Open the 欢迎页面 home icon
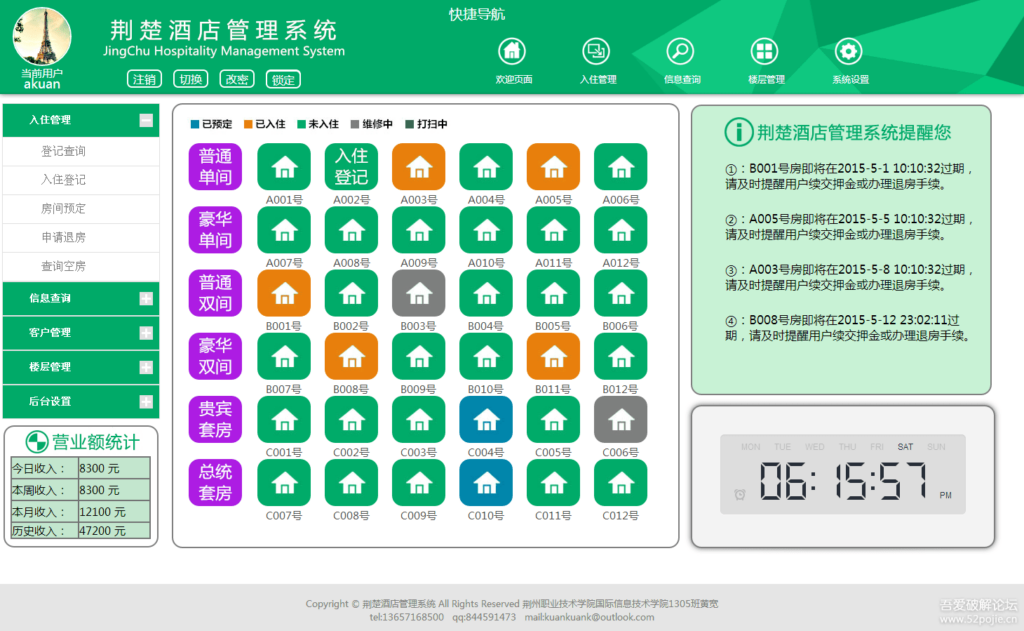The image size is (1024, 631). tap(512, 50)
